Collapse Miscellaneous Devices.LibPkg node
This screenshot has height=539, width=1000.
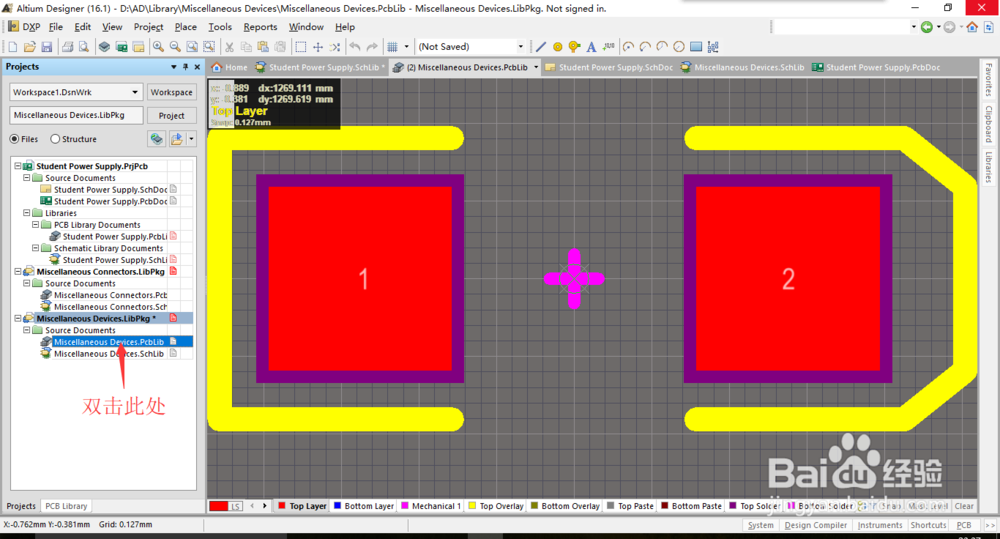(x=18, y=318)
